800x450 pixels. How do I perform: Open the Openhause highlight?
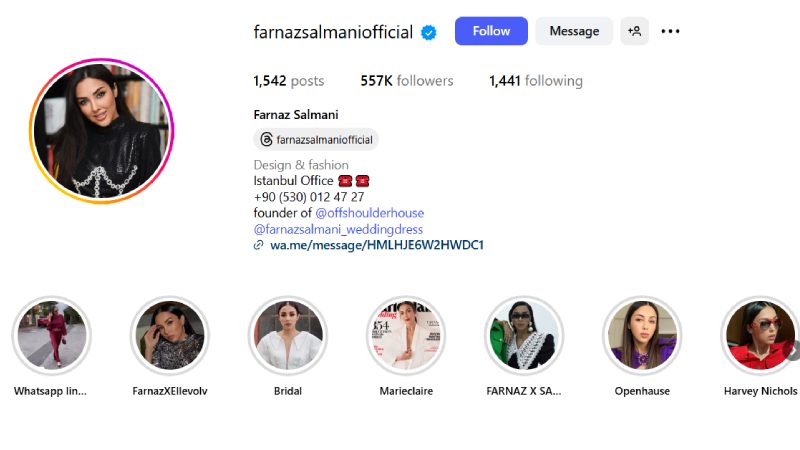tap(642, 335)
